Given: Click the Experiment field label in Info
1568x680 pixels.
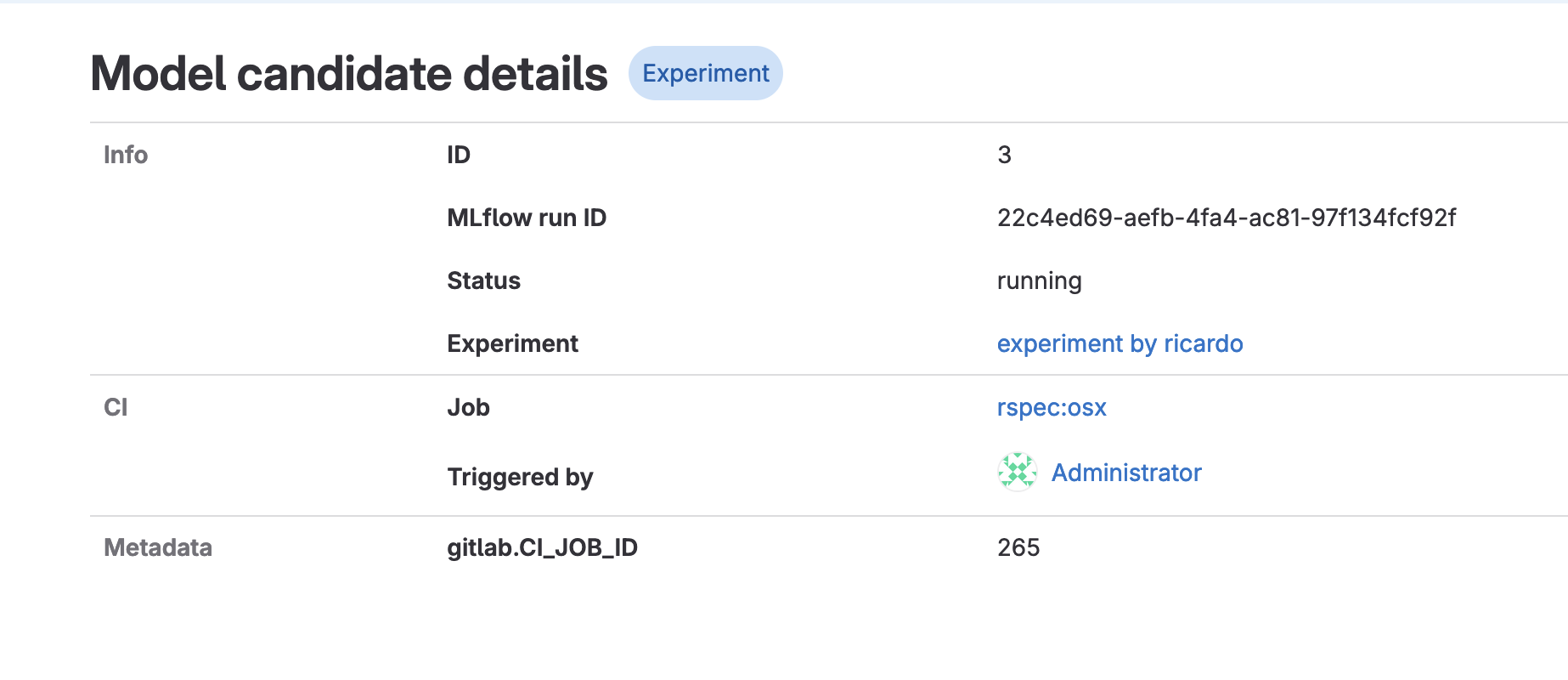Looking at the screenshot, I should 512,344.
